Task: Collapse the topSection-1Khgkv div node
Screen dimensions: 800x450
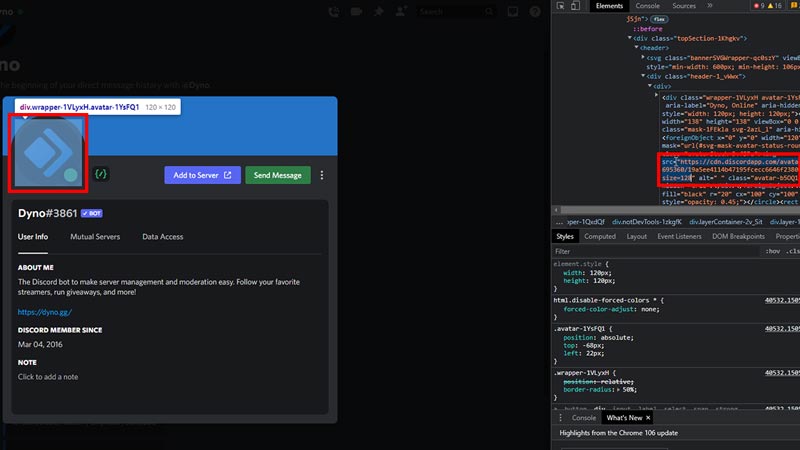Action: (x=630, y=38)
